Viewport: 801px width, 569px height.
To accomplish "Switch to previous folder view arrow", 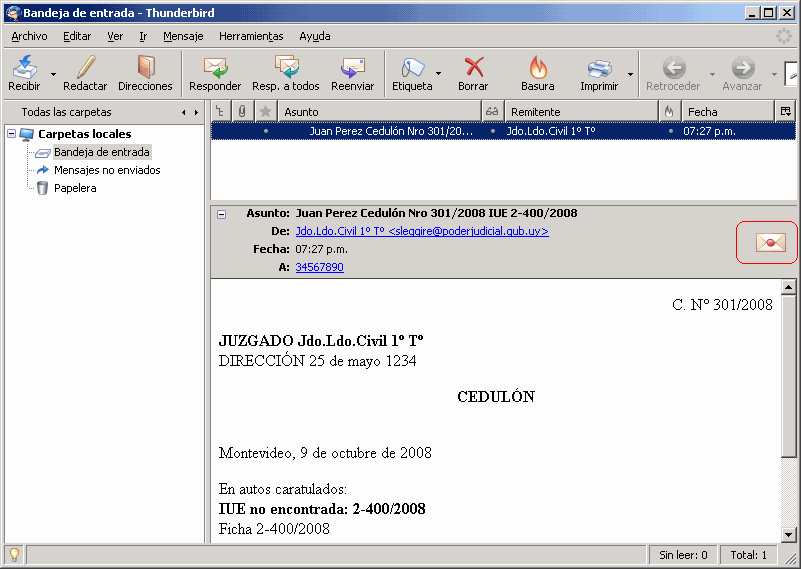I will pos(184,112).
